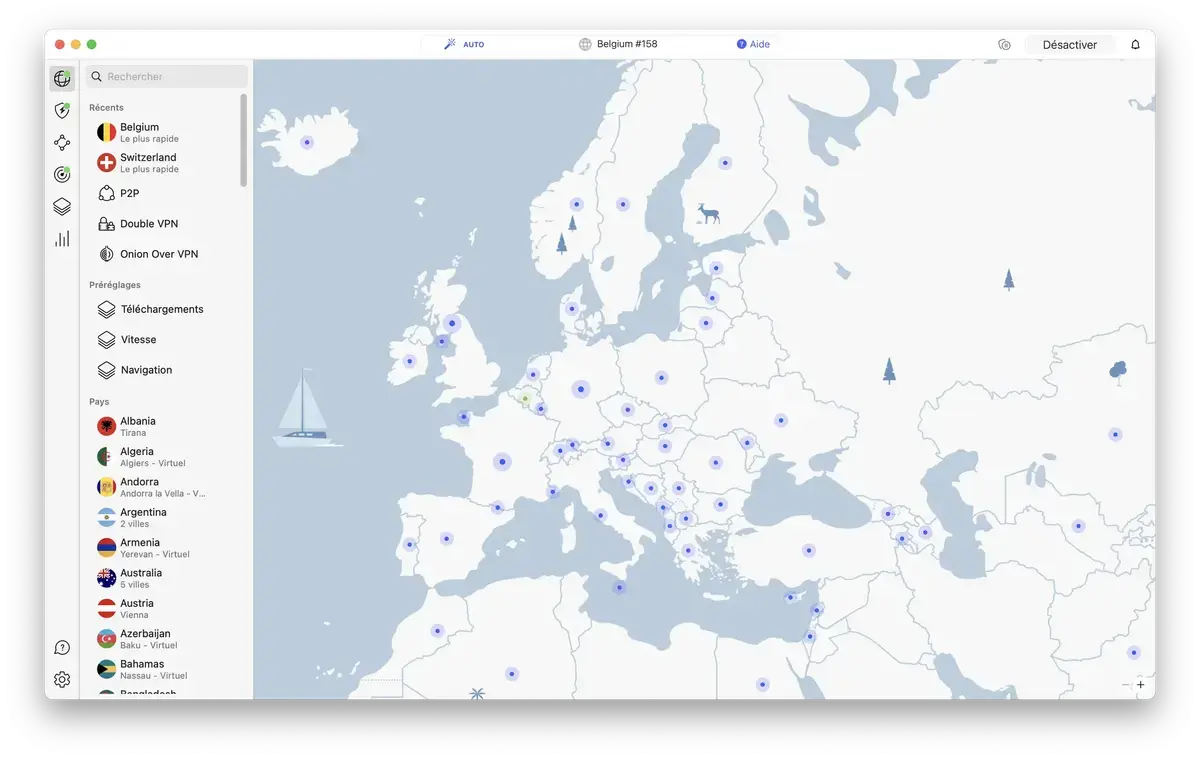Select the P2P specialty server
1200x757 pixels.
tap(130, 193)
